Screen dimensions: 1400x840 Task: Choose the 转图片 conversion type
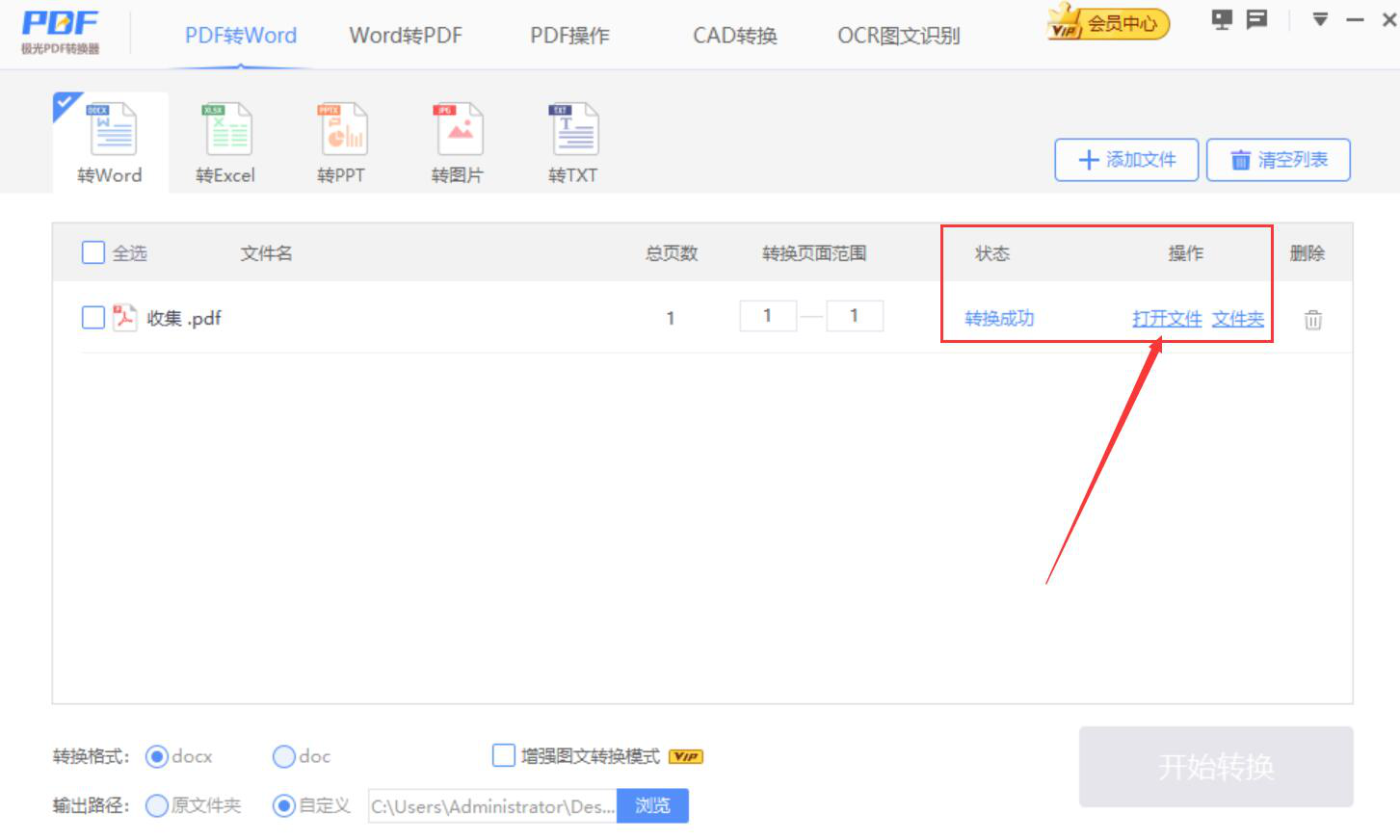tap(459, 144)
